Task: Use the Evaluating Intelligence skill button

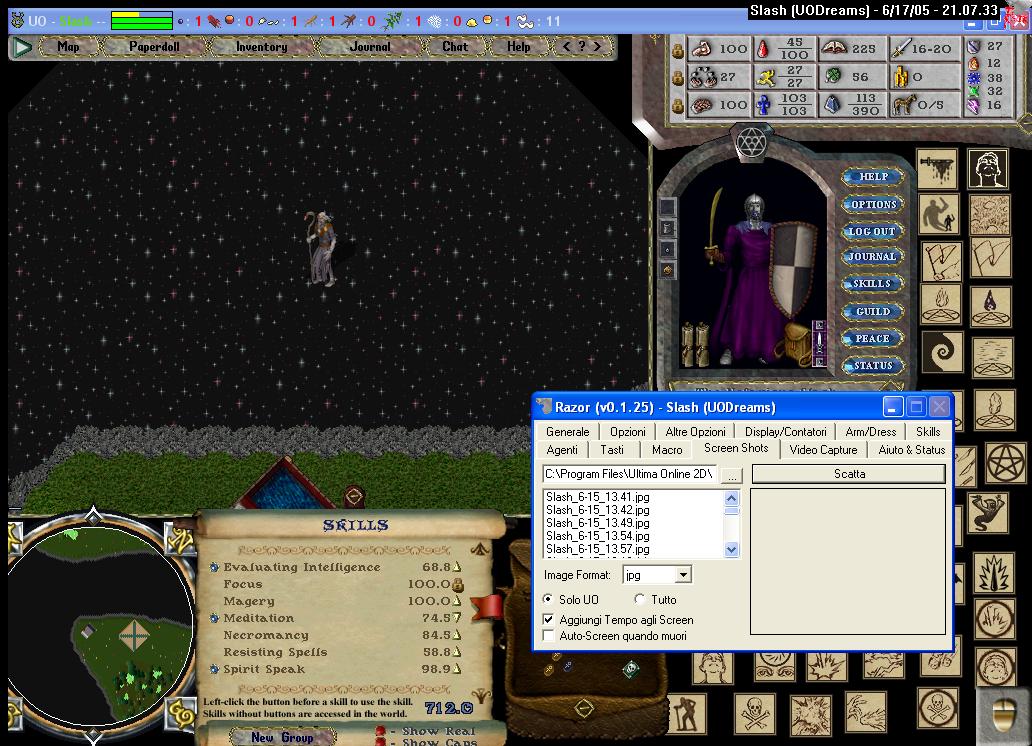Action: coord(214,567)
